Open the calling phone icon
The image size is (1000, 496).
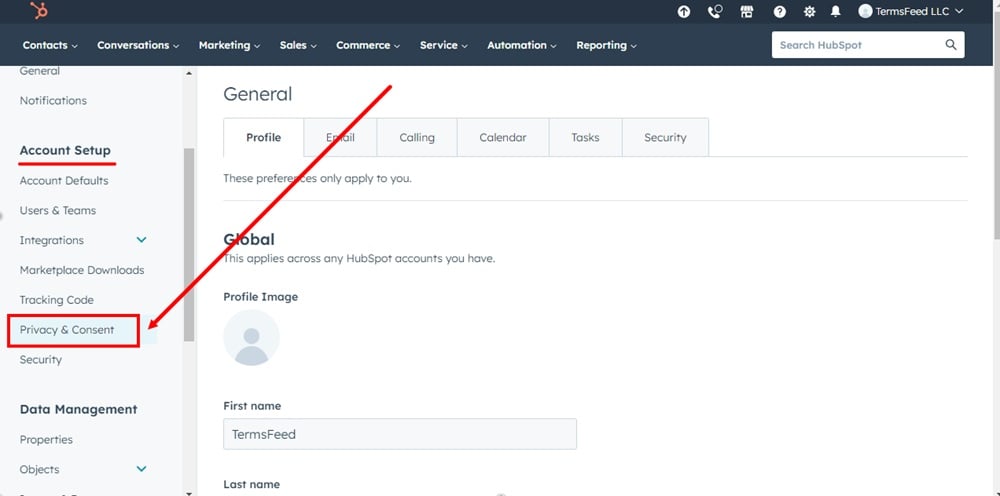[x=715, y=11]
